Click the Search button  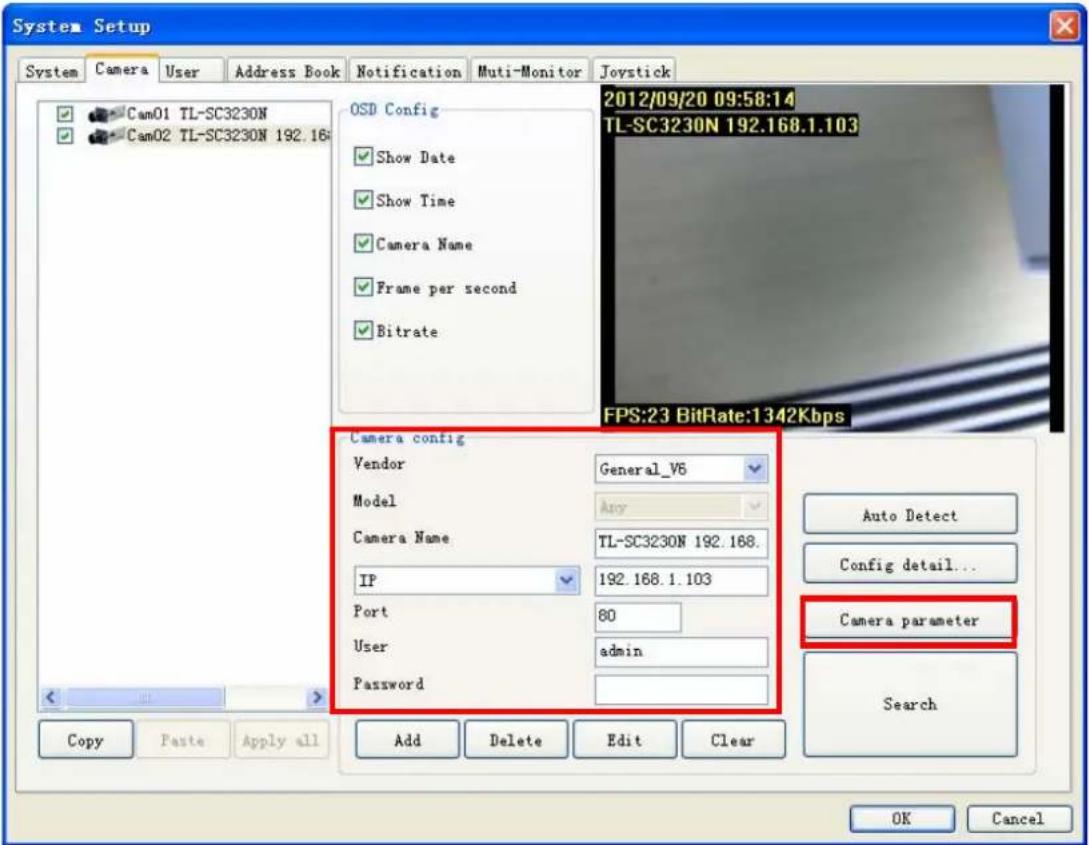910,704
